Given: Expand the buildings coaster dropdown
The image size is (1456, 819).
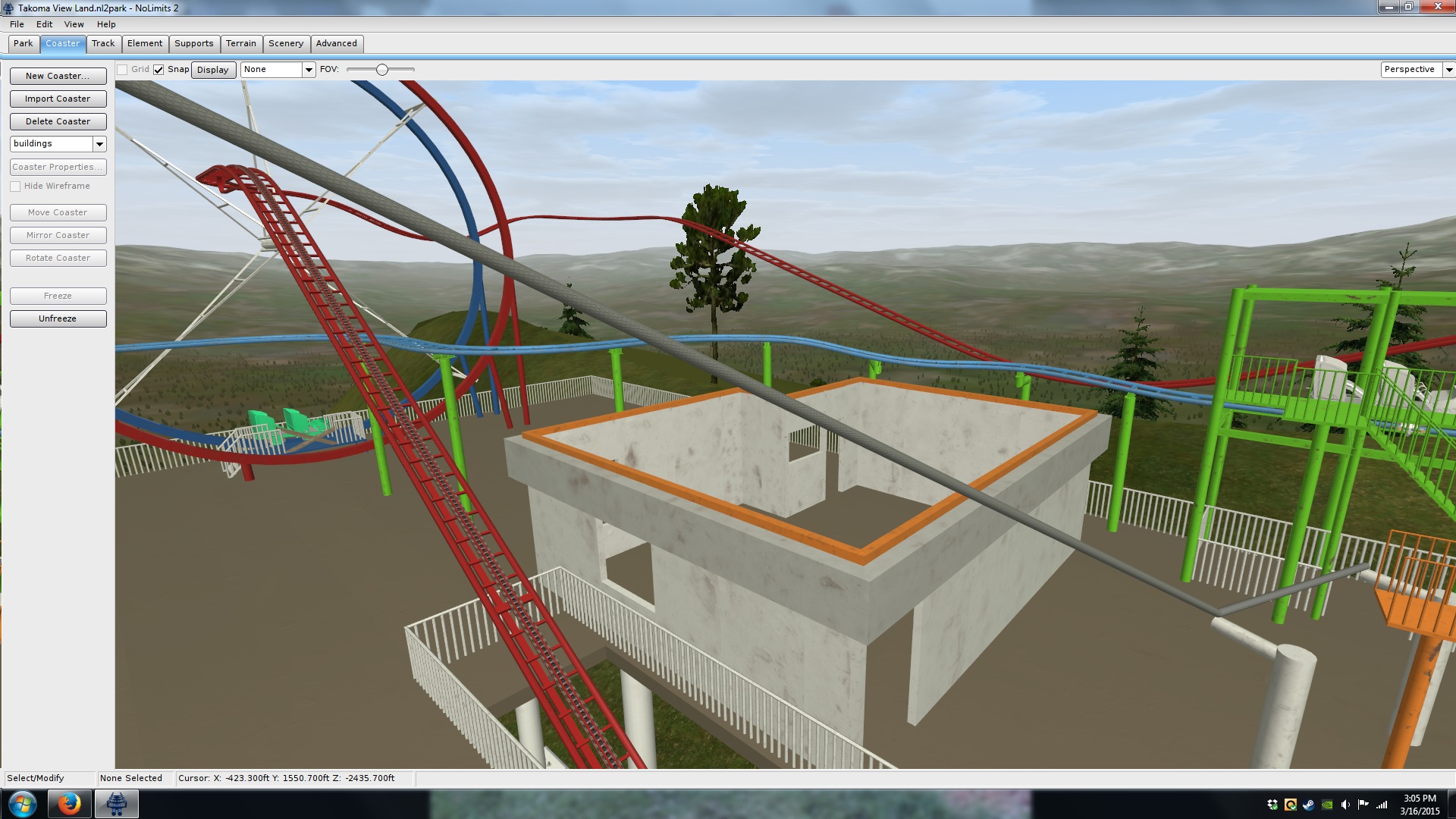Looking at the screenshot, I should (99, 144).
